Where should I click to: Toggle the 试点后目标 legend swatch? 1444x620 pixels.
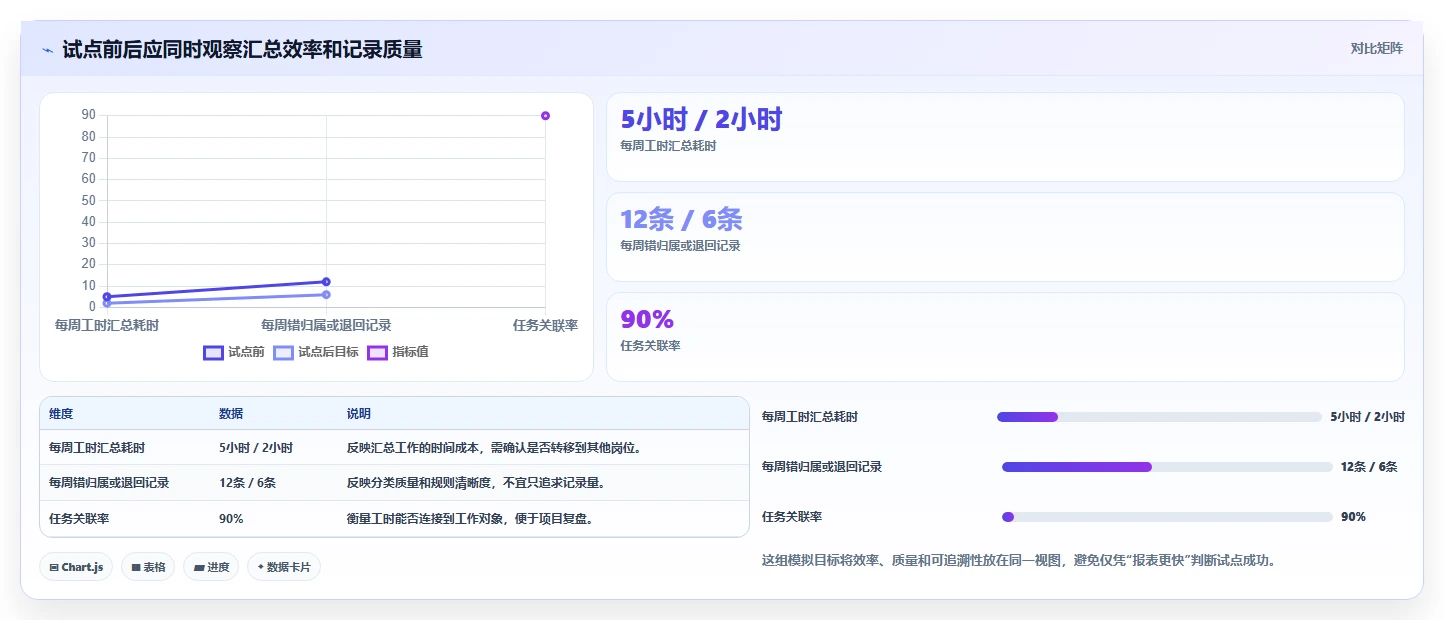284,352
